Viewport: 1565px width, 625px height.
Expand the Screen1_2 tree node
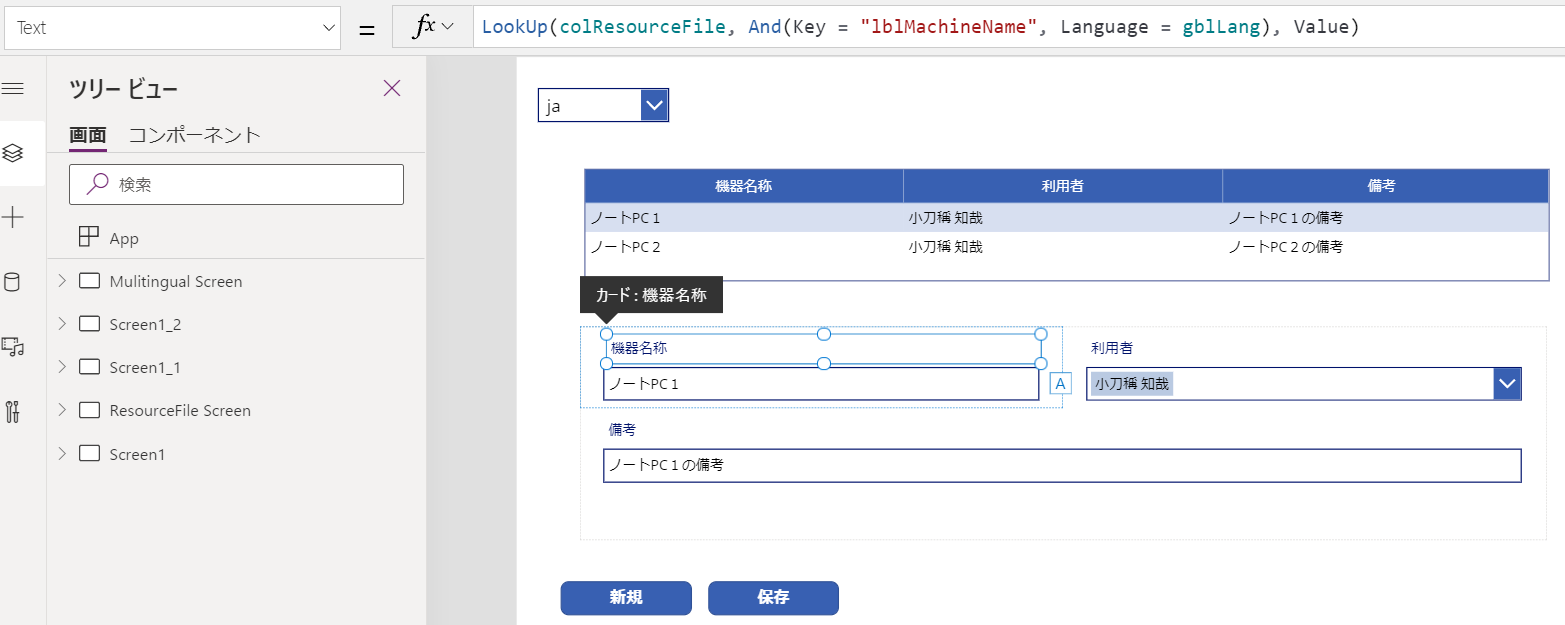pos(62,324)
